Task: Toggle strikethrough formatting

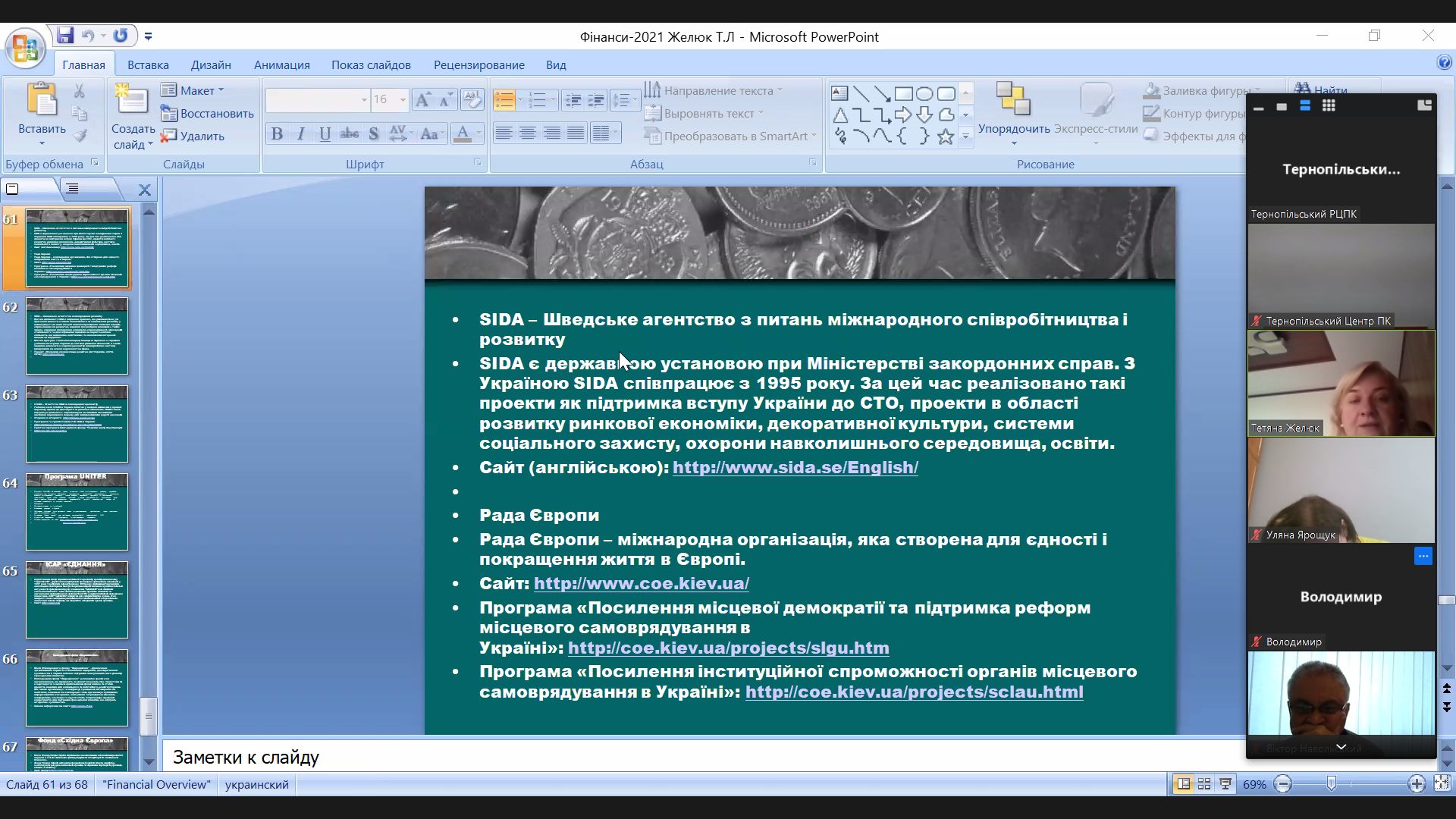Action: click(350, 134)
